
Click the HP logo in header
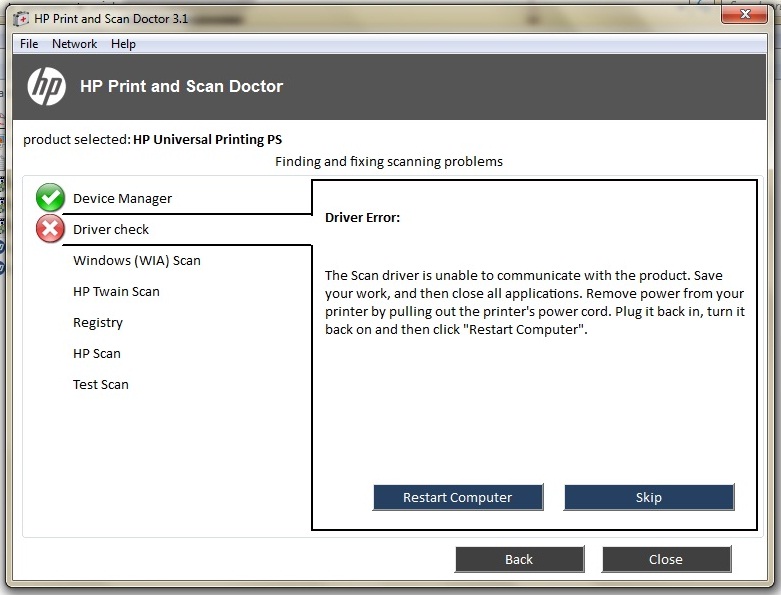point(46,86)
